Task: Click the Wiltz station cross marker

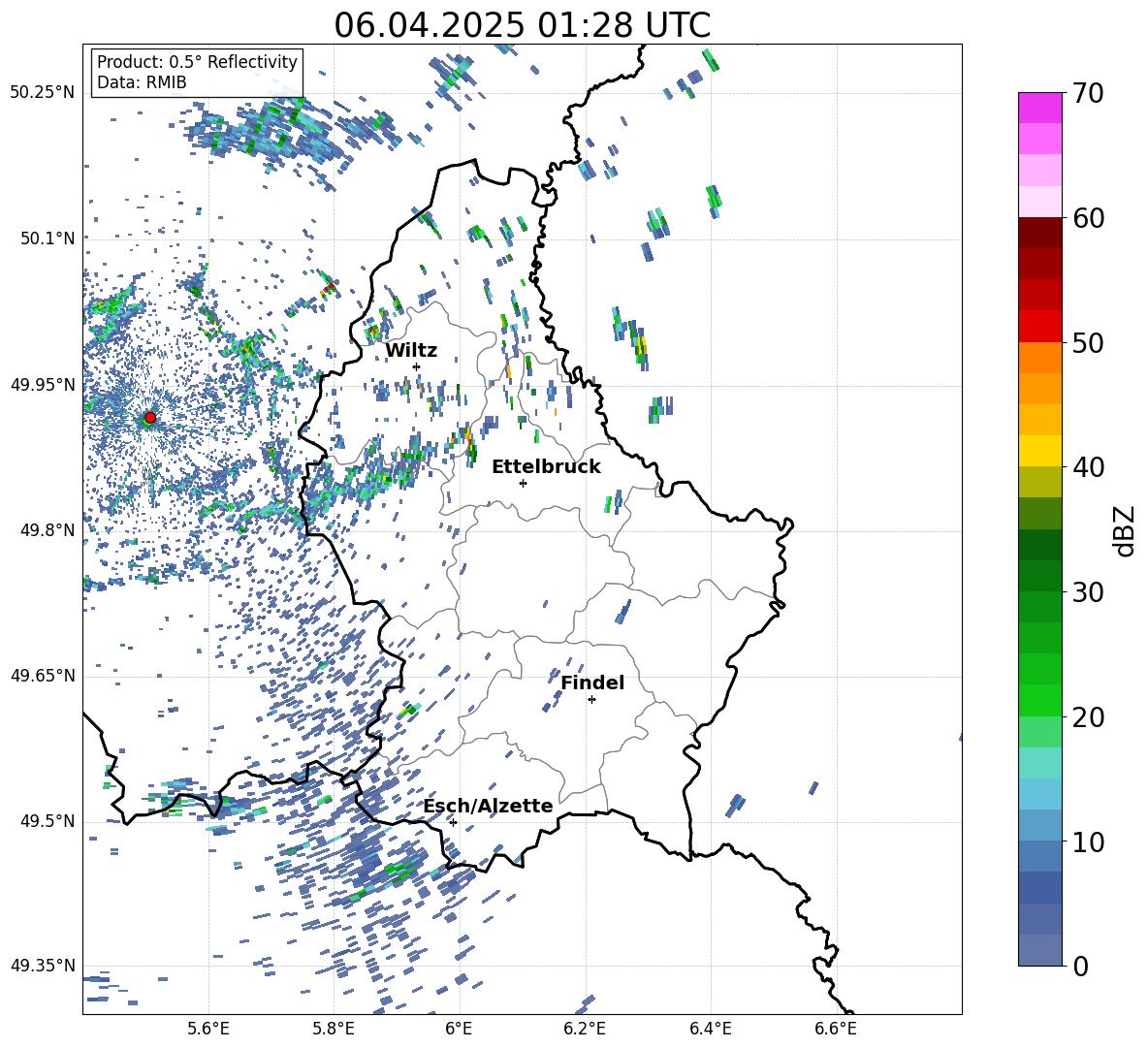Action: 417,366
